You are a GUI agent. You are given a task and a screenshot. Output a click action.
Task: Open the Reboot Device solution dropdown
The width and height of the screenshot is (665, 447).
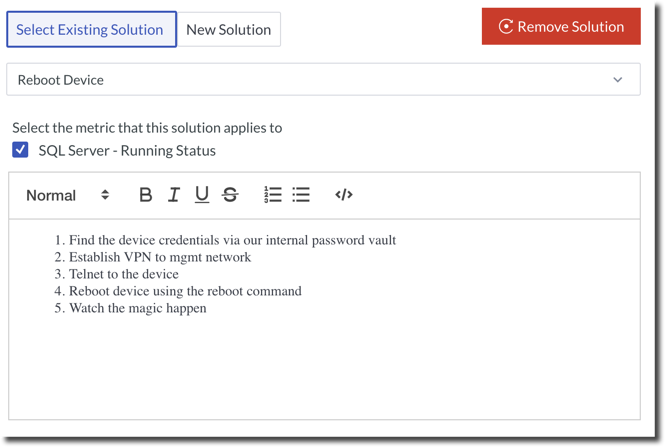coord(322,80)
